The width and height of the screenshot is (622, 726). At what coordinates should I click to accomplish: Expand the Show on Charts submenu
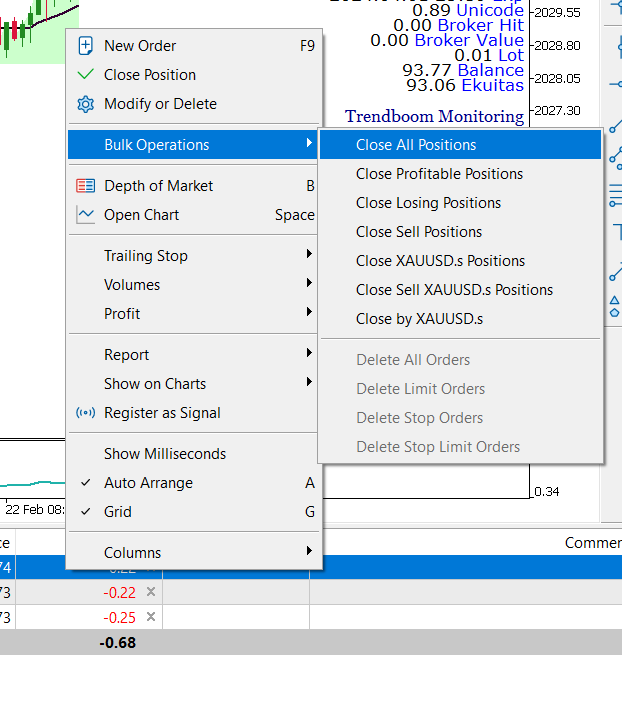click(194, 384)
